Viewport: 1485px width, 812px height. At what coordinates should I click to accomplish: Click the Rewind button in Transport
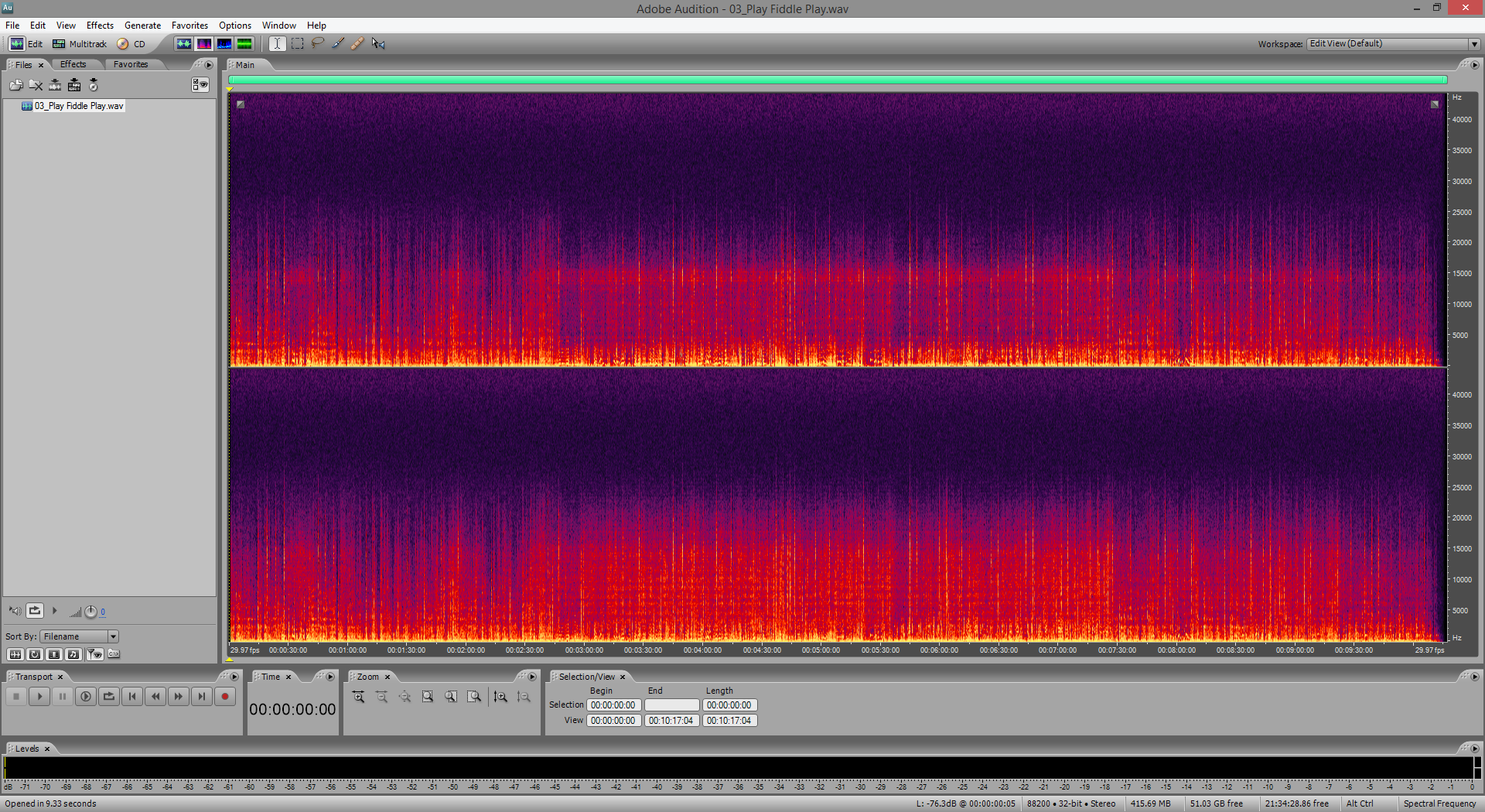(155, 697)
